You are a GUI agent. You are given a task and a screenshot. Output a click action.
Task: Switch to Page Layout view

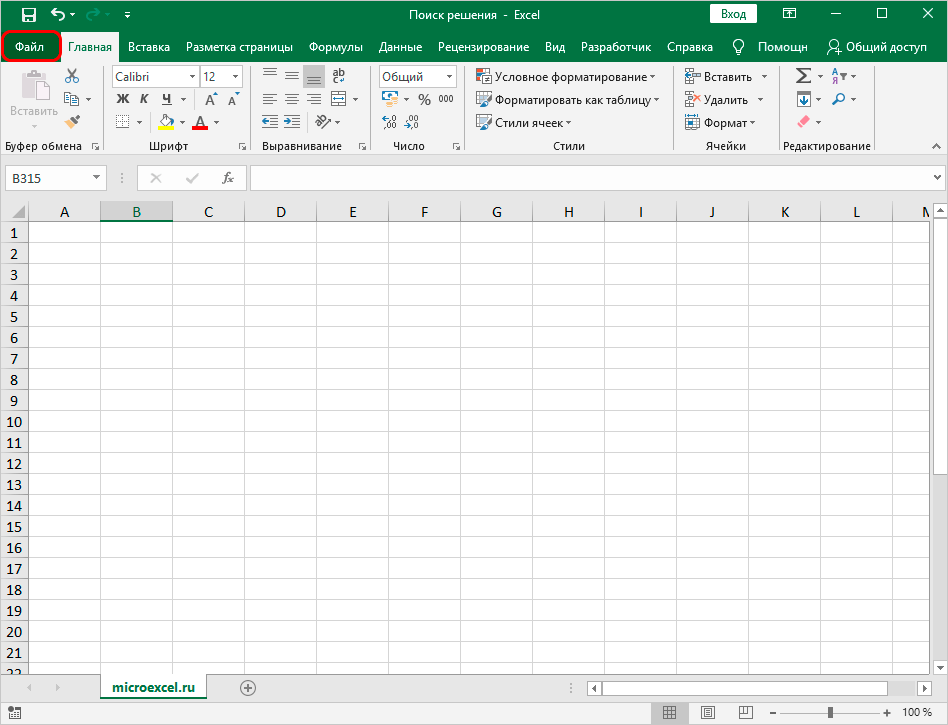click(x=708, y=712)
